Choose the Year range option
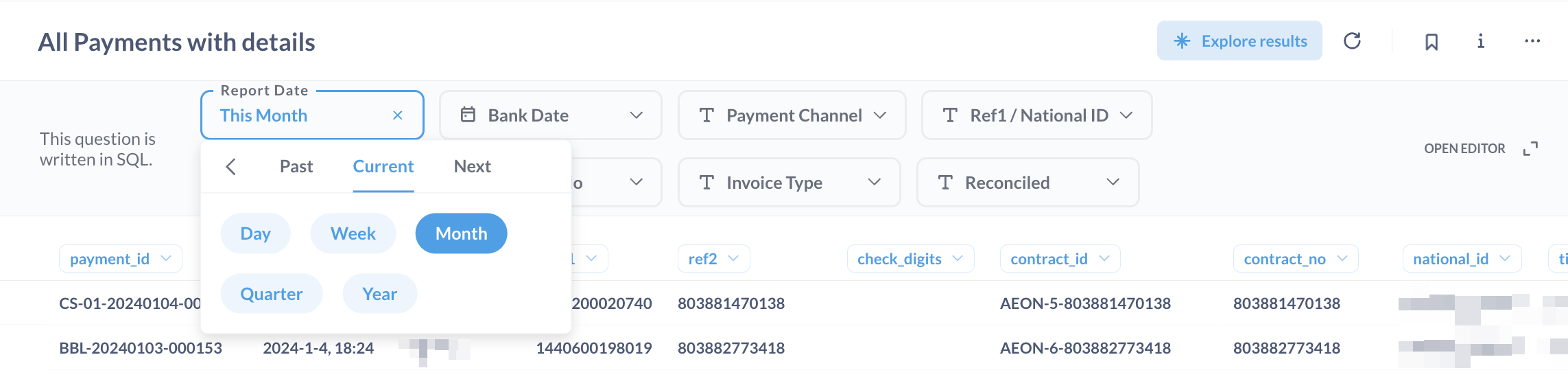 coord(379,294)
